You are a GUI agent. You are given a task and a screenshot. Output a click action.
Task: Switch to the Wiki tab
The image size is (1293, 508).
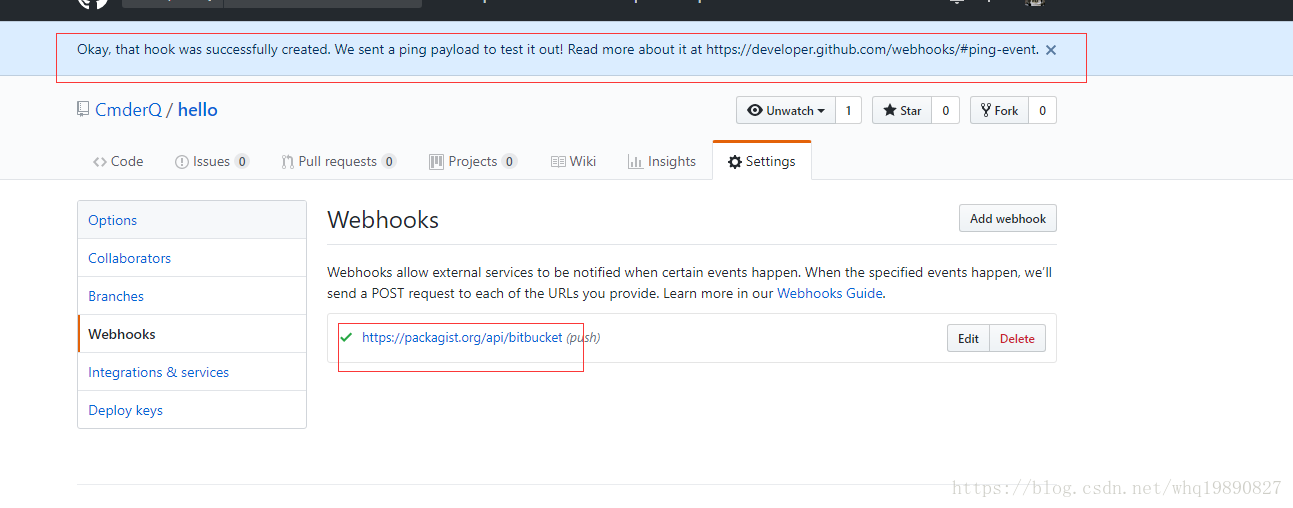[x=573, y=161]
